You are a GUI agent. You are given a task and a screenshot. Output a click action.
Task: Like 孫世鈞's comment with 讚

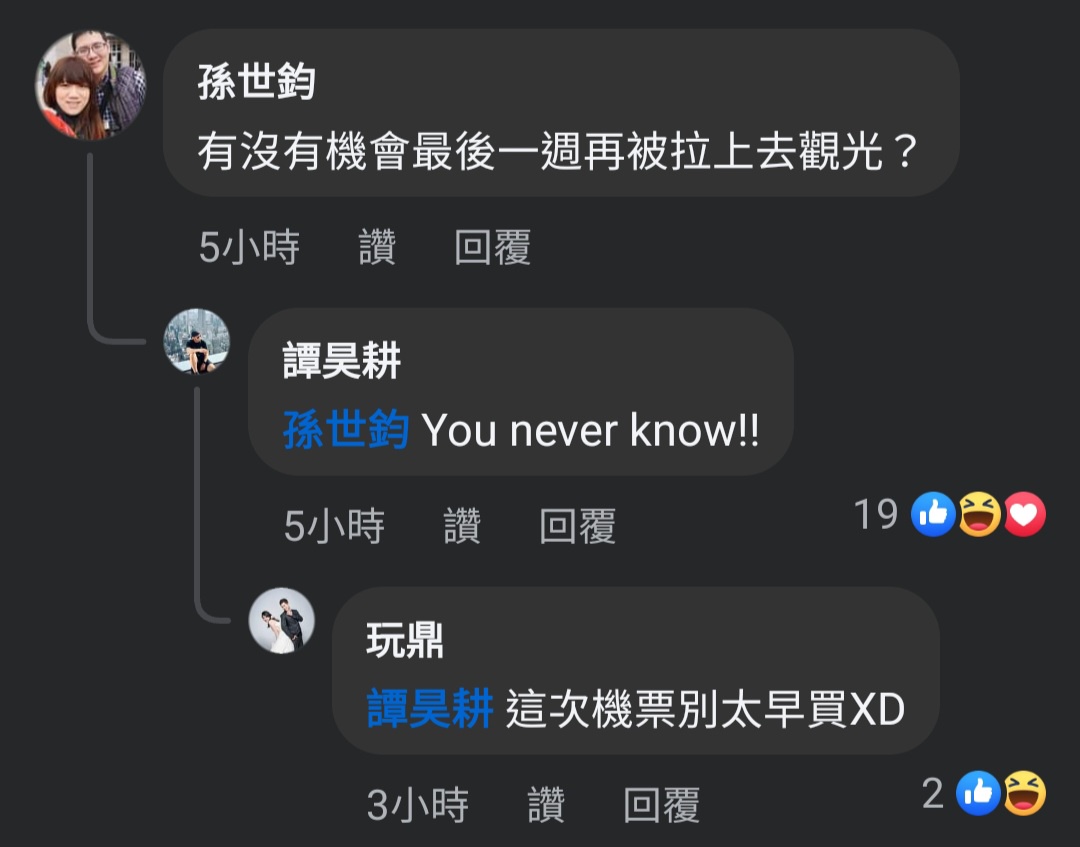pyautogui.click(x=377, y=247)
